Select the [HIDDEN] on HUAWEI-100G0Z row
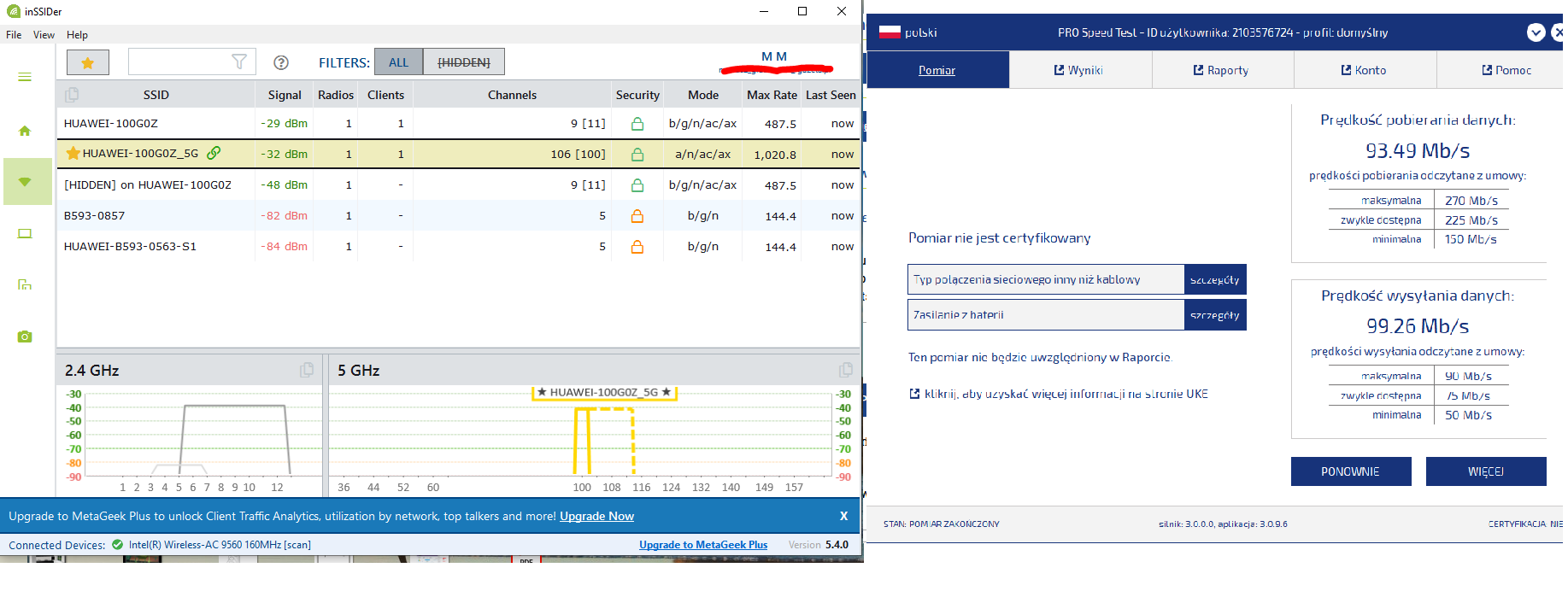The height and width of the screenshot is (597, 1568). (x=459, y=185)
